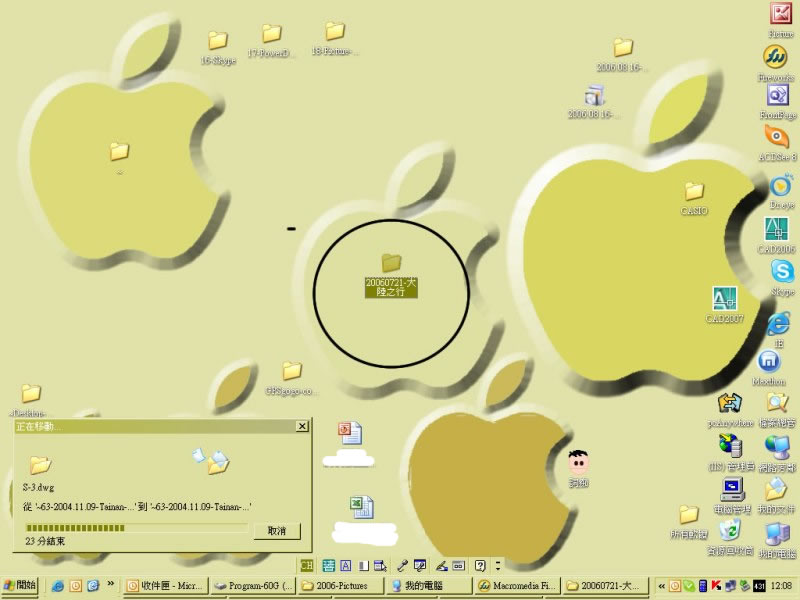Click the system clock showing 12:08
Image resolution: width=800 pixels, height=600 pixels.
click(781, 586)
